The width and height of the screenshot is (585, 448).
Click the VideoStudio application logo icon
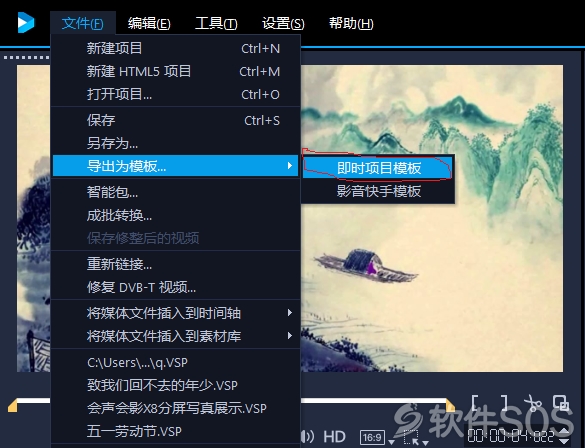[x=26, y=23]
